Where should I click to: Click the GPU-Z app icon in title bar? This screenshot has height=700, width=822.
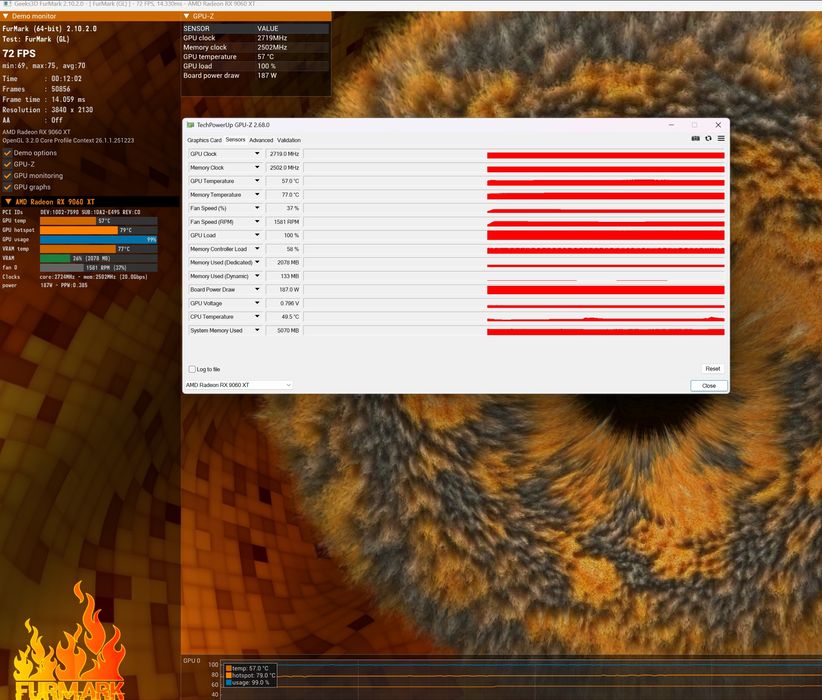pos(190,125)
